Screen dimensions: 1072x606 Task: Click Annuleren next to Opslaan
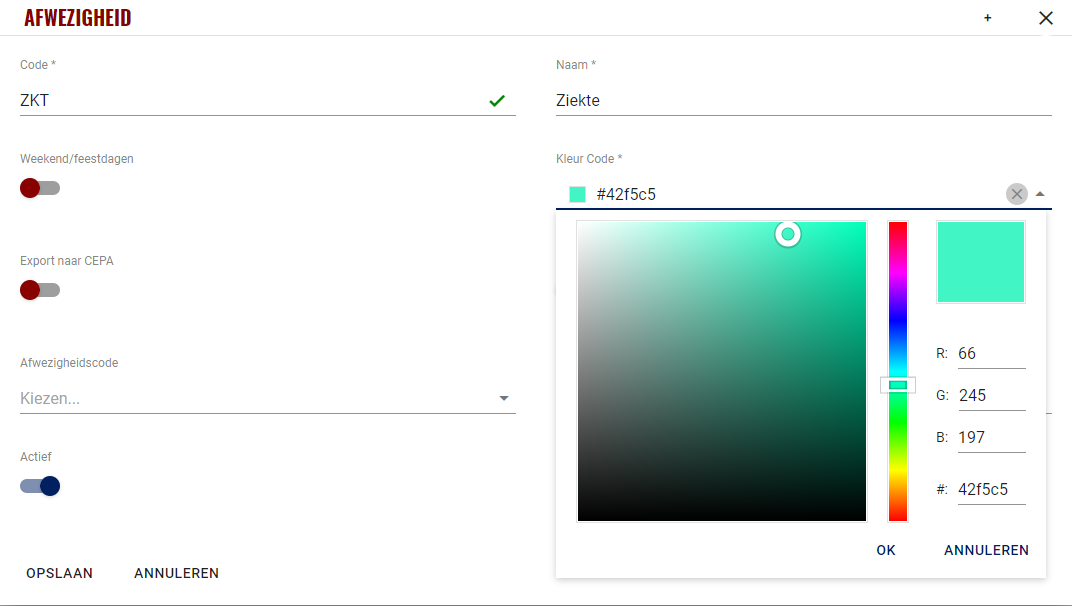pyautogui.click(x=176, y=574)
